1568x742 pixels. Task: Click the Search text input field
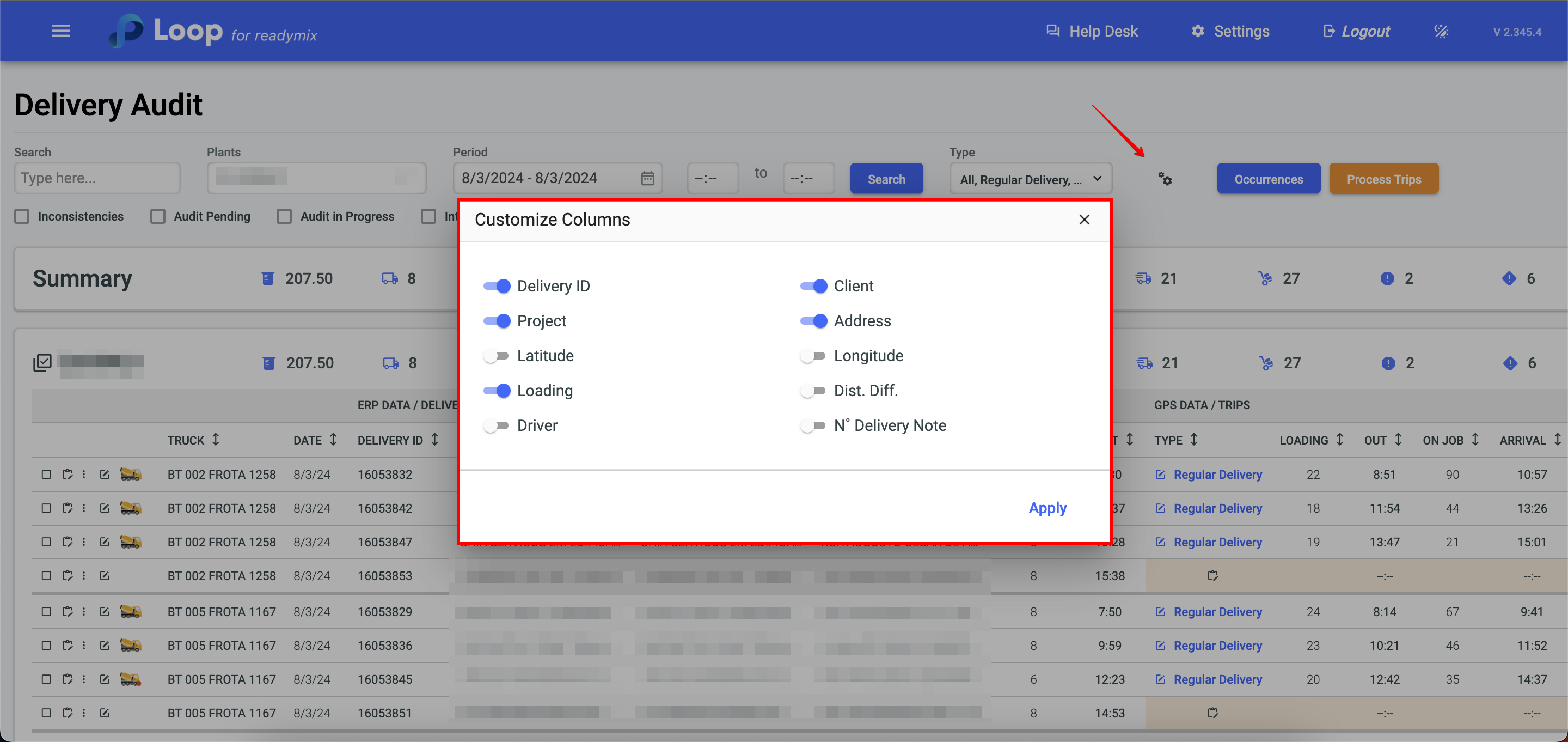click(x=97, y=179)
